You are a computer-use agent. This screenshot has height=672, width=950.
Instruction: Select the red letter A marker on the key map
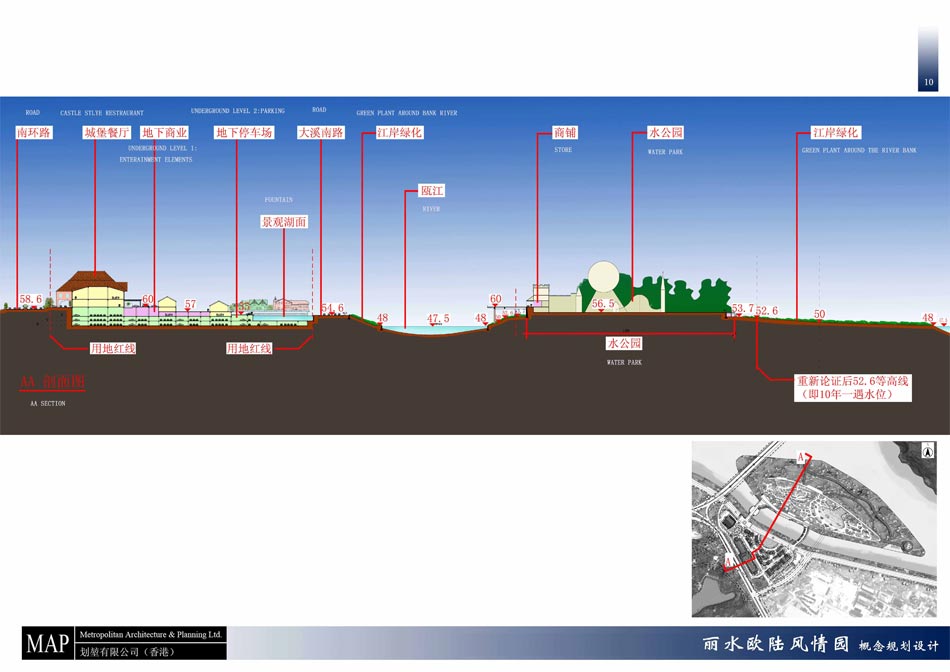click(801, 457)
